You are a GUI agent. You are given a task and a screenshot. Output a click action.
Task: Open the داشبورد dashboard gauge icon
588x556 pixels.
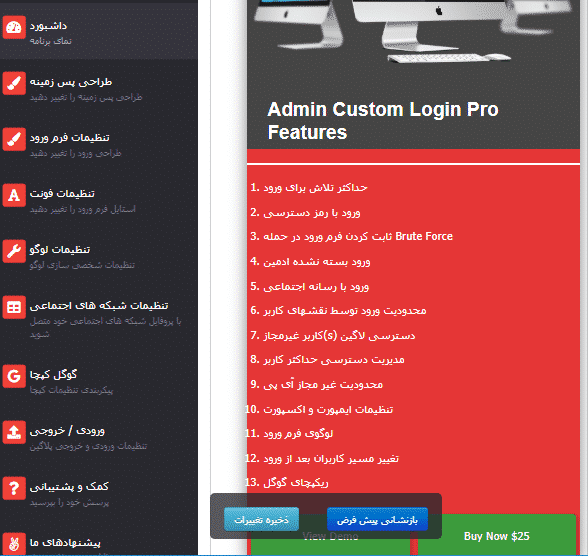click(x=14, y=27)
